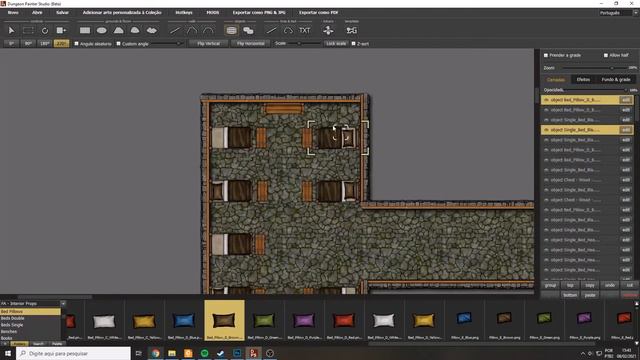Screen dimensions: 640x360
Task: Choose the cloud-shaped freeform floor tool
Action: pos(151,31)
